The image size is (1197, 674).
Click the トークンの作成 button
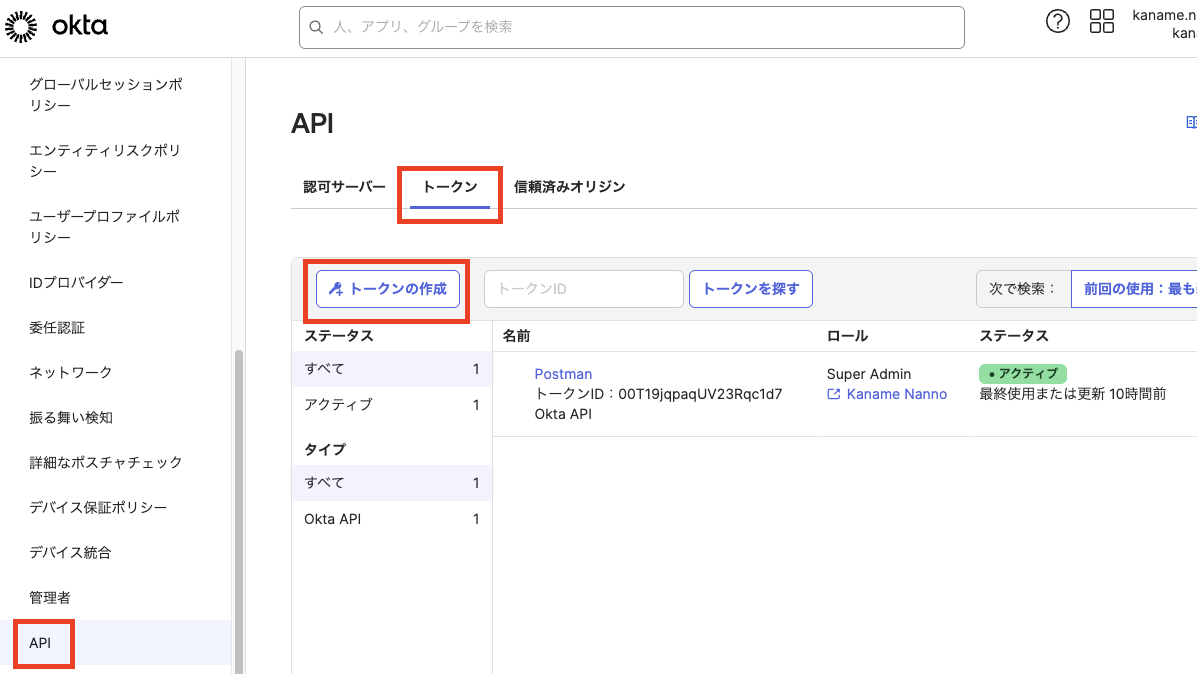click(388, 289)
